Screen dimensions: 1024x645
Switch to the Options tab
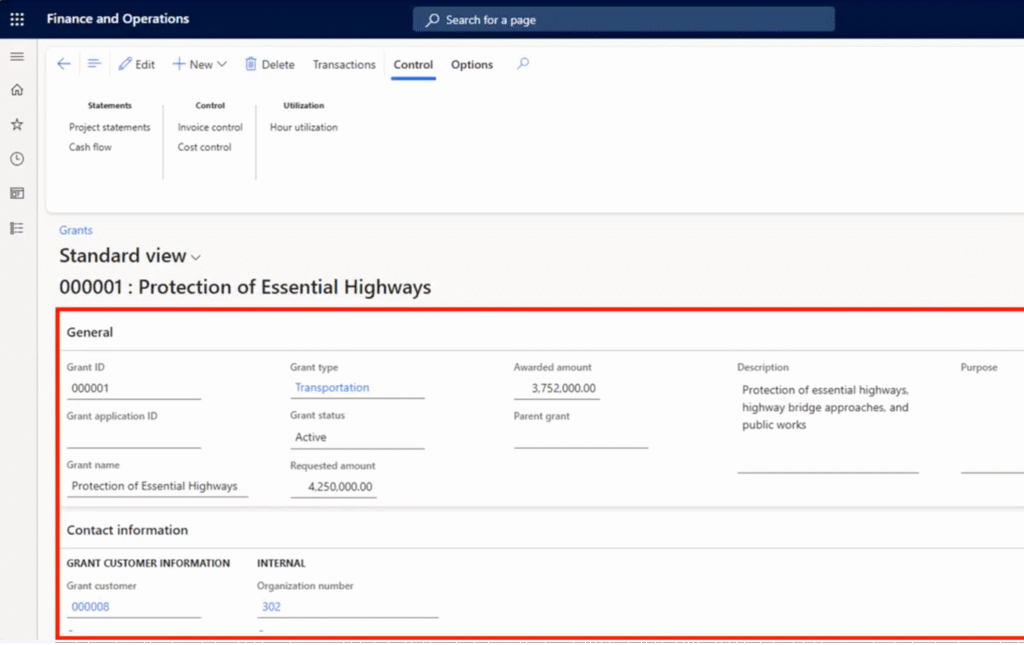472,65
